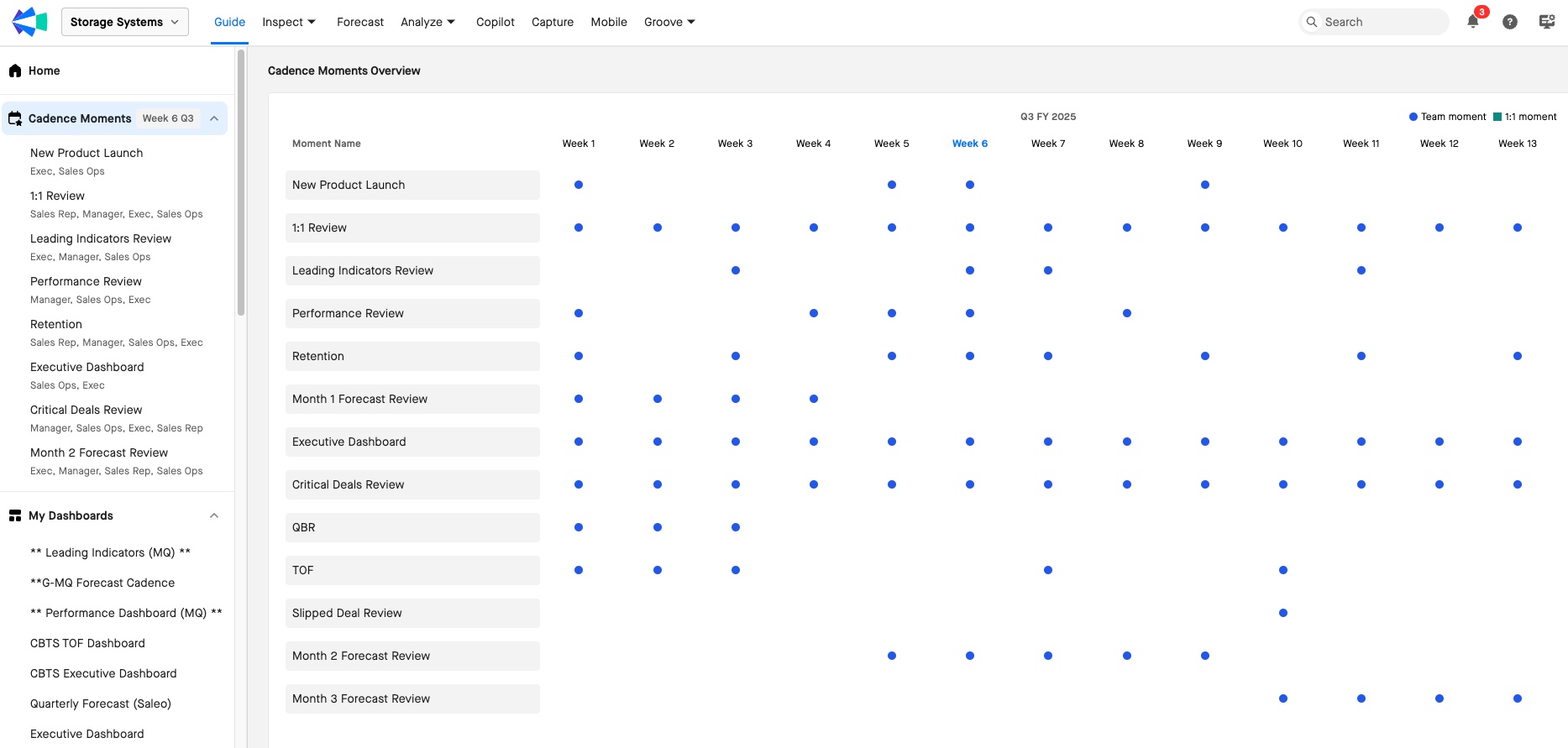Click the Cadence Moments calendar icon
Viewport: 1568px width, 748px height.
(x=15, y=118)
